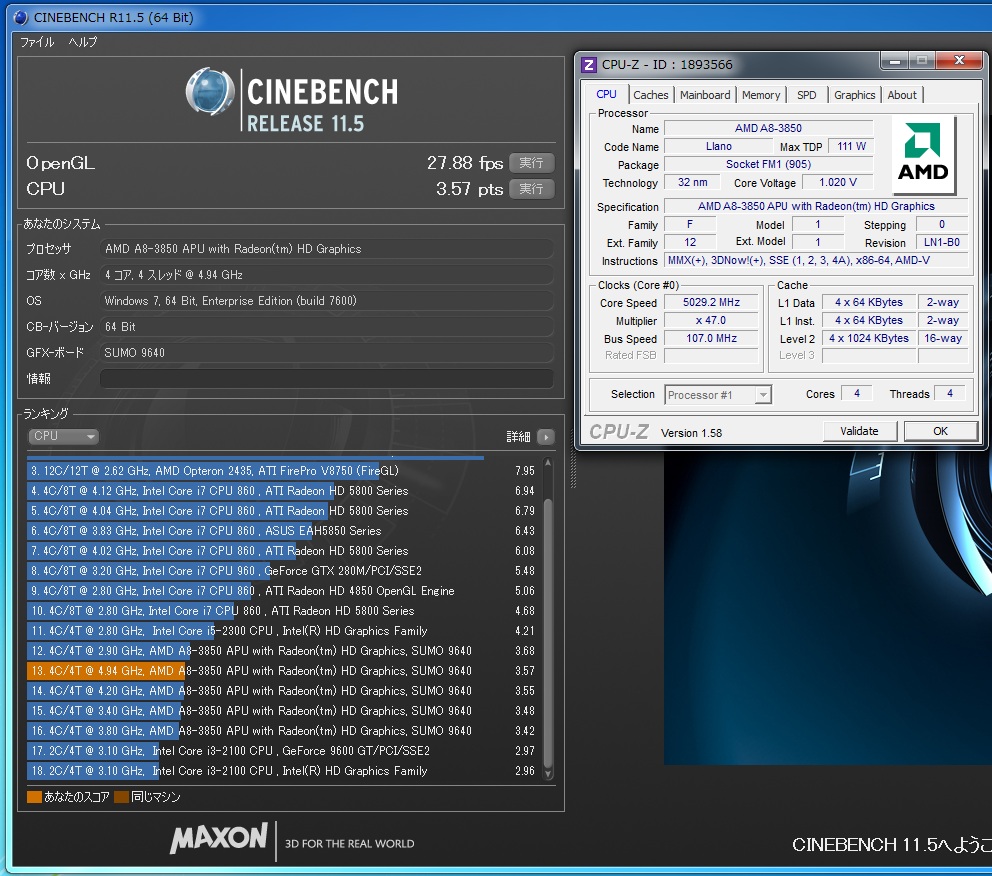Open the Mainboard tab

(705, 95)
